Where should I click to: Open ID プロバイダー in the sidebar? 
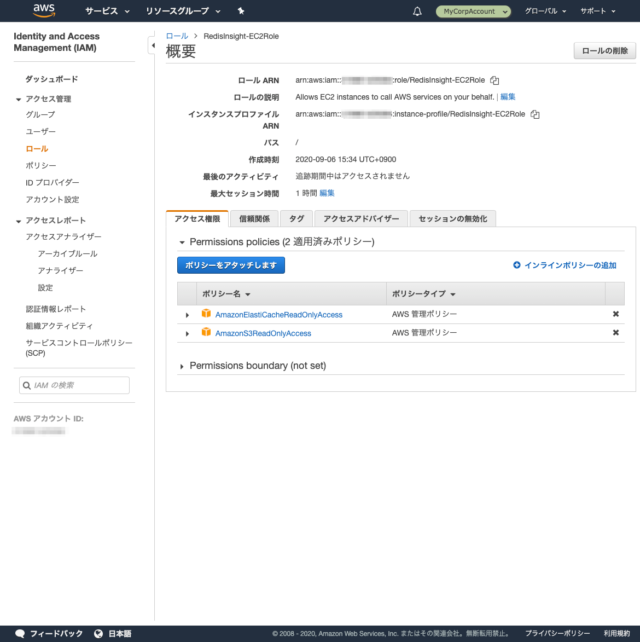pyautogui.click(x=52, y=183)
